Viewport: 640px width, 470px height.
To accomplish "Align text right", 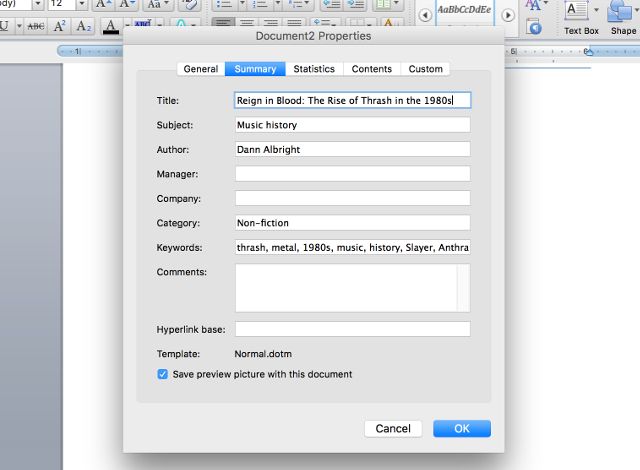I will 270,23.
